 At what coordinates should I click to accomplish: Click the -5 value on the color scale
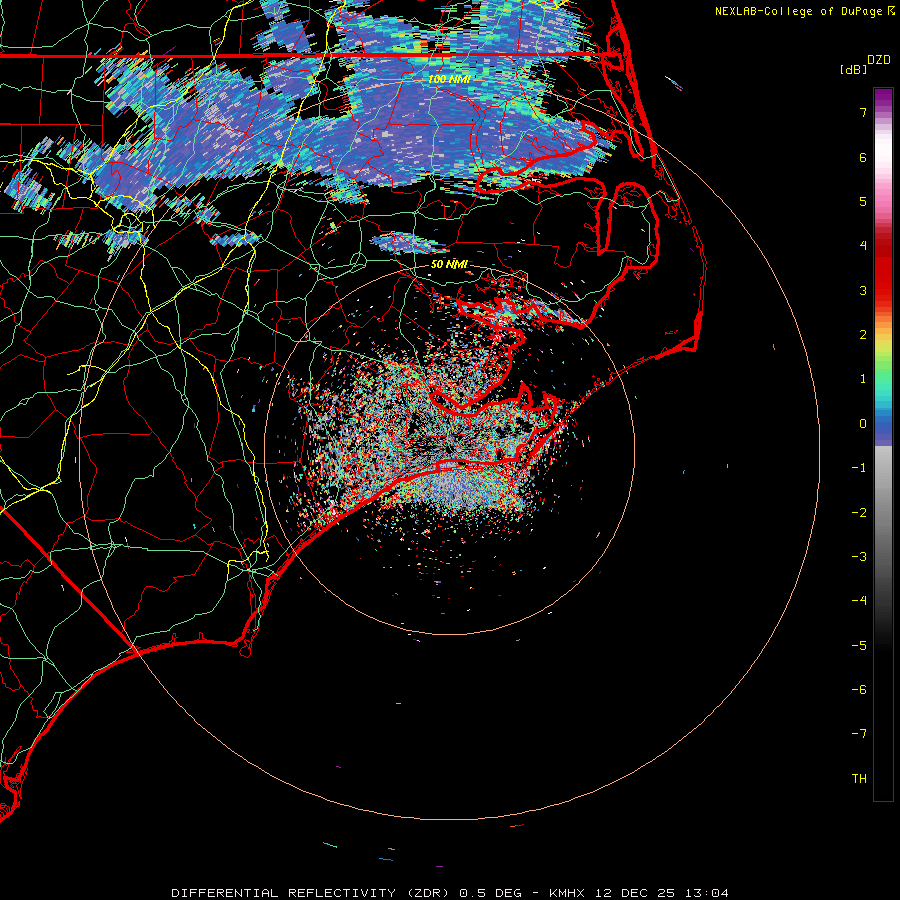[x=859, y=646]
